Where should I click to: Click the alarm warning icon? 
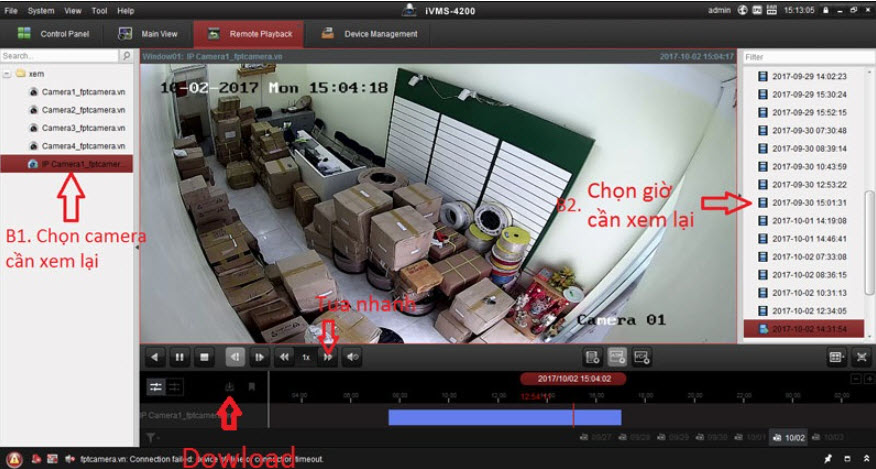(x=14, y=459)
